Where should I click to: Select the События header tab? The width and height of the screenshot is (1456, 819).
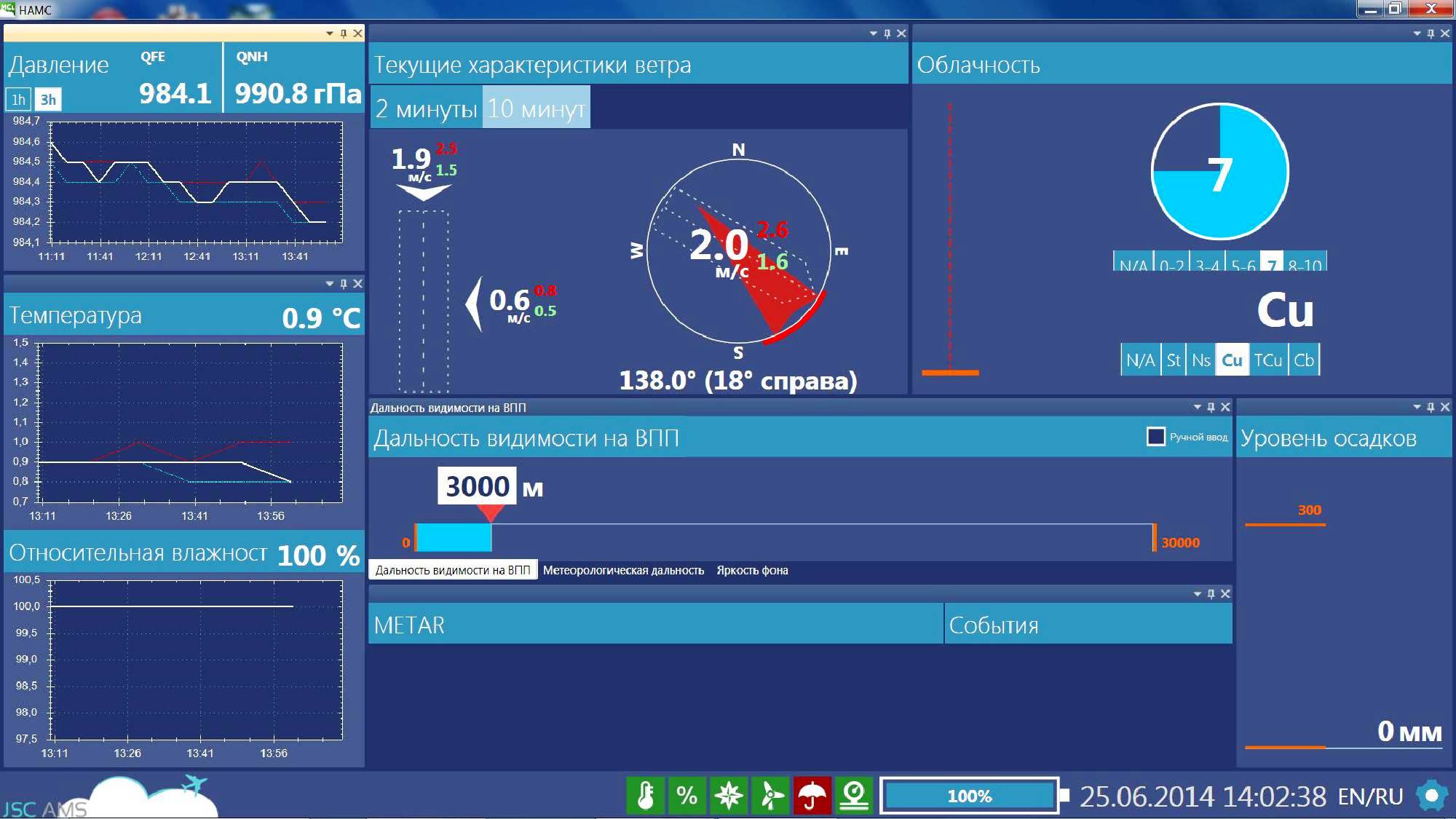(x=1088, y=624)
